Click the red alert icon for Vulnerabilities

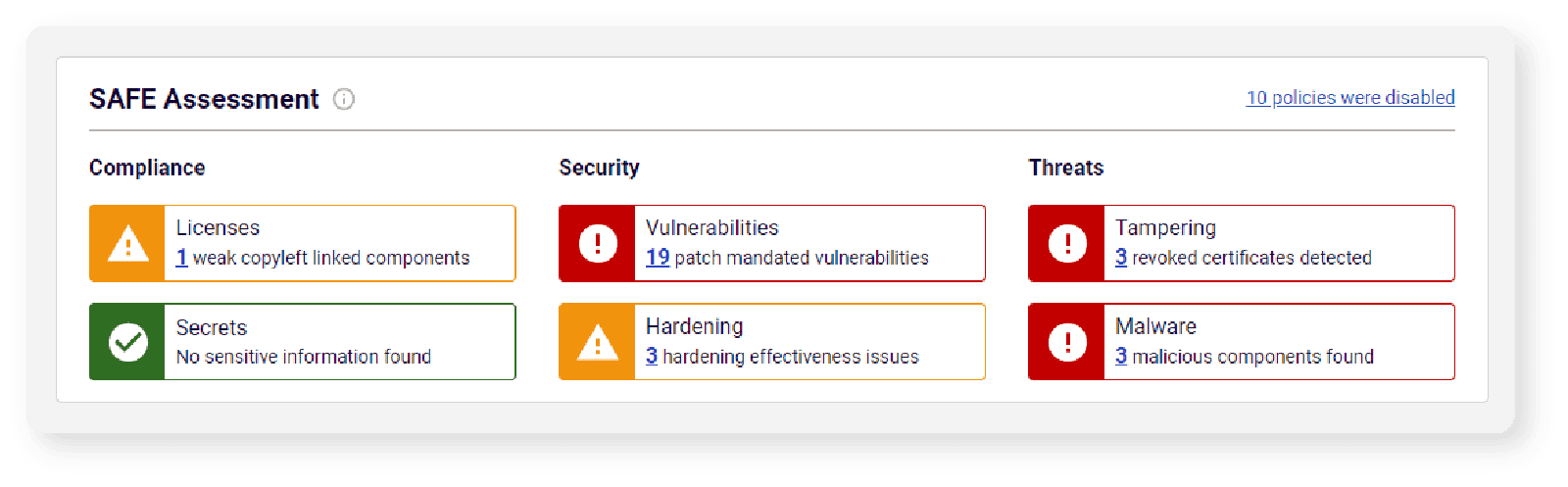597,244
